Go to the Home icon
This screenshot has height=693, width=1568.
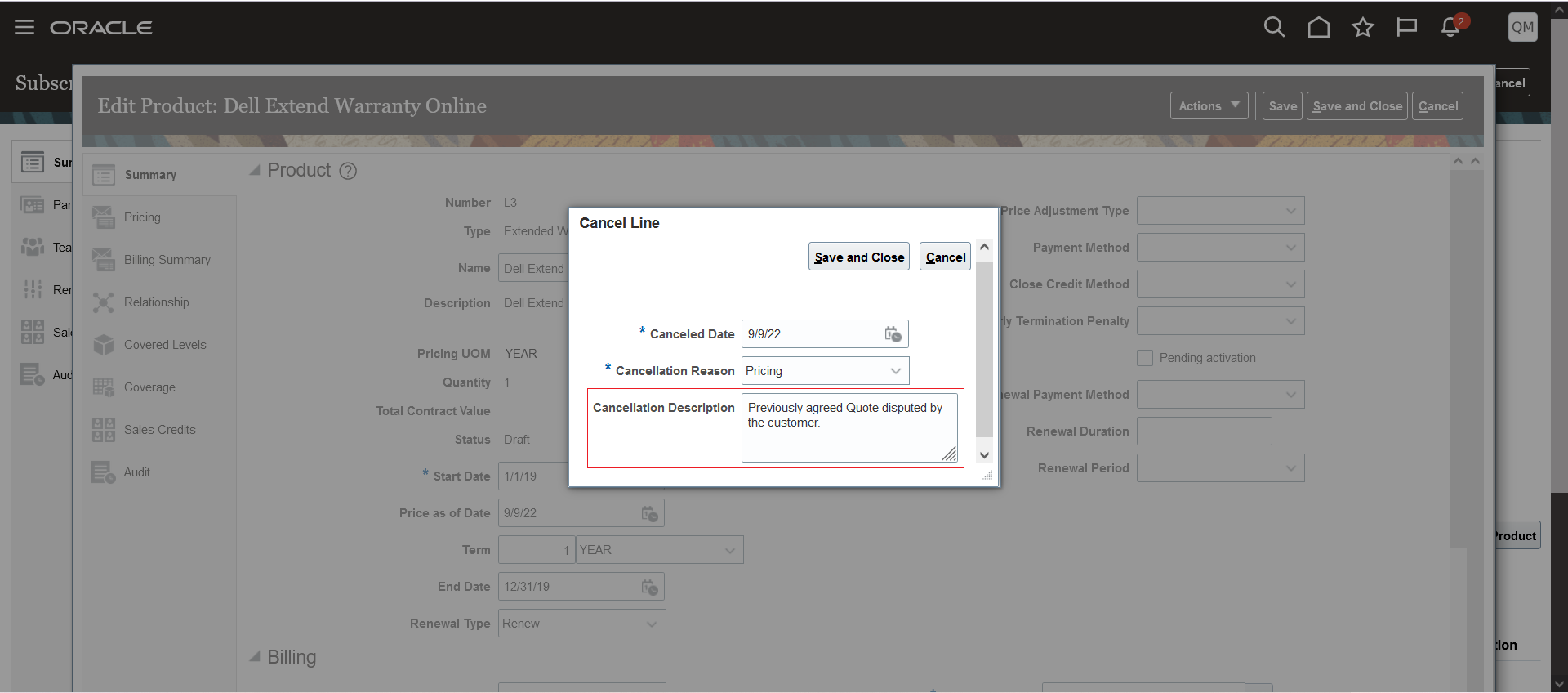(1318, 27)
